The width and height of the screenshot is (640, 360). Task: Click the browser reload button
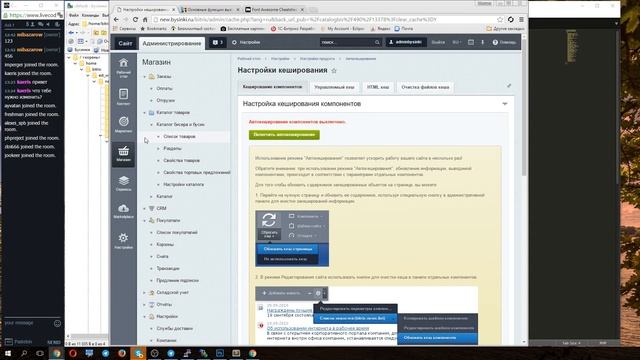(135, 20)
